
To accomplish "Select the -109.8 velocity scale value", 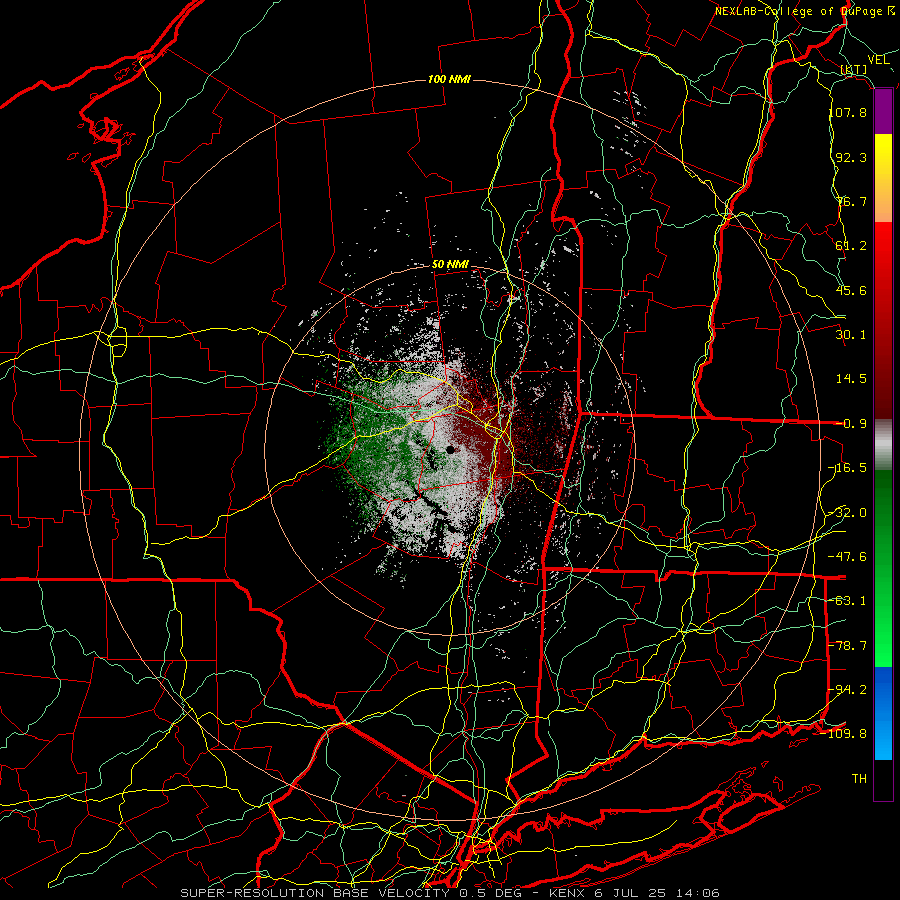I will click(x=844, y=734).
